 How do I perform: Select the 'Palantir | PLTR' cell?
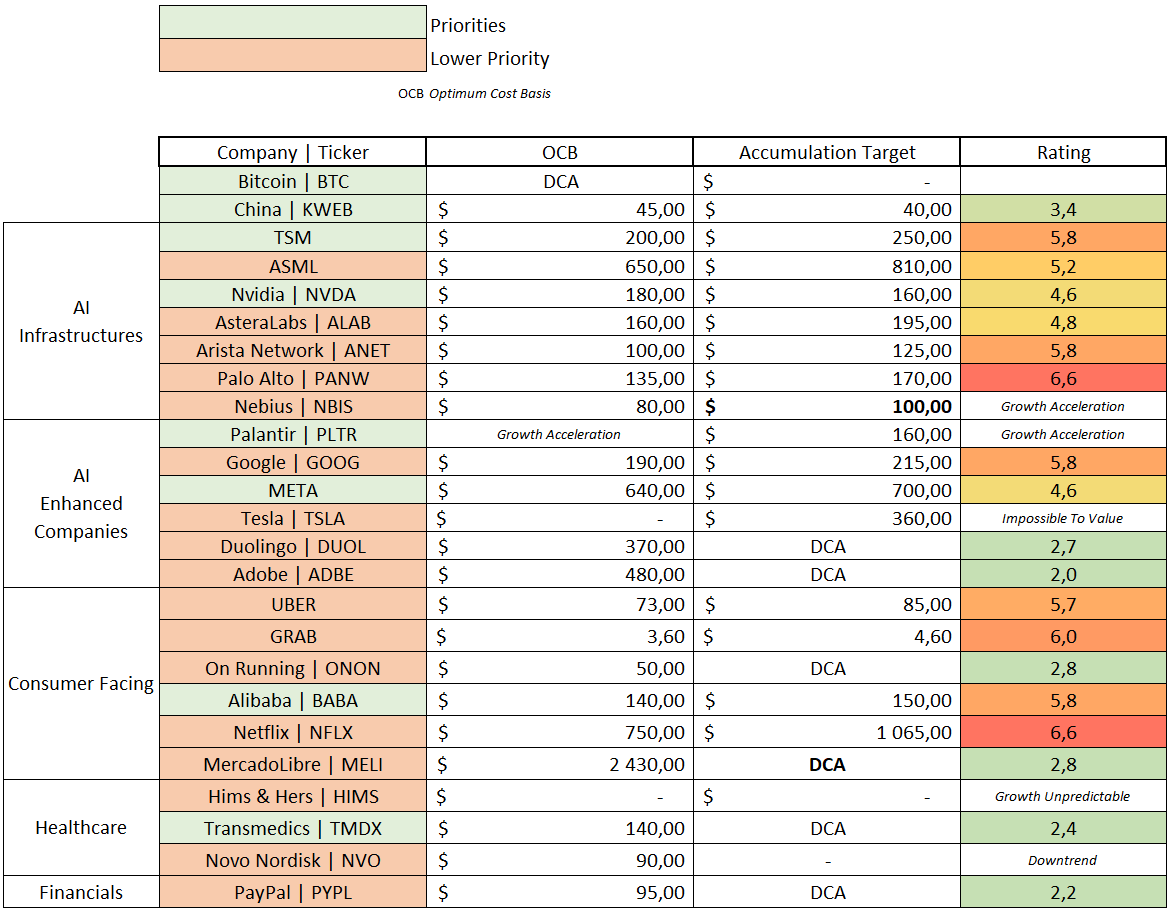(293, 434)
